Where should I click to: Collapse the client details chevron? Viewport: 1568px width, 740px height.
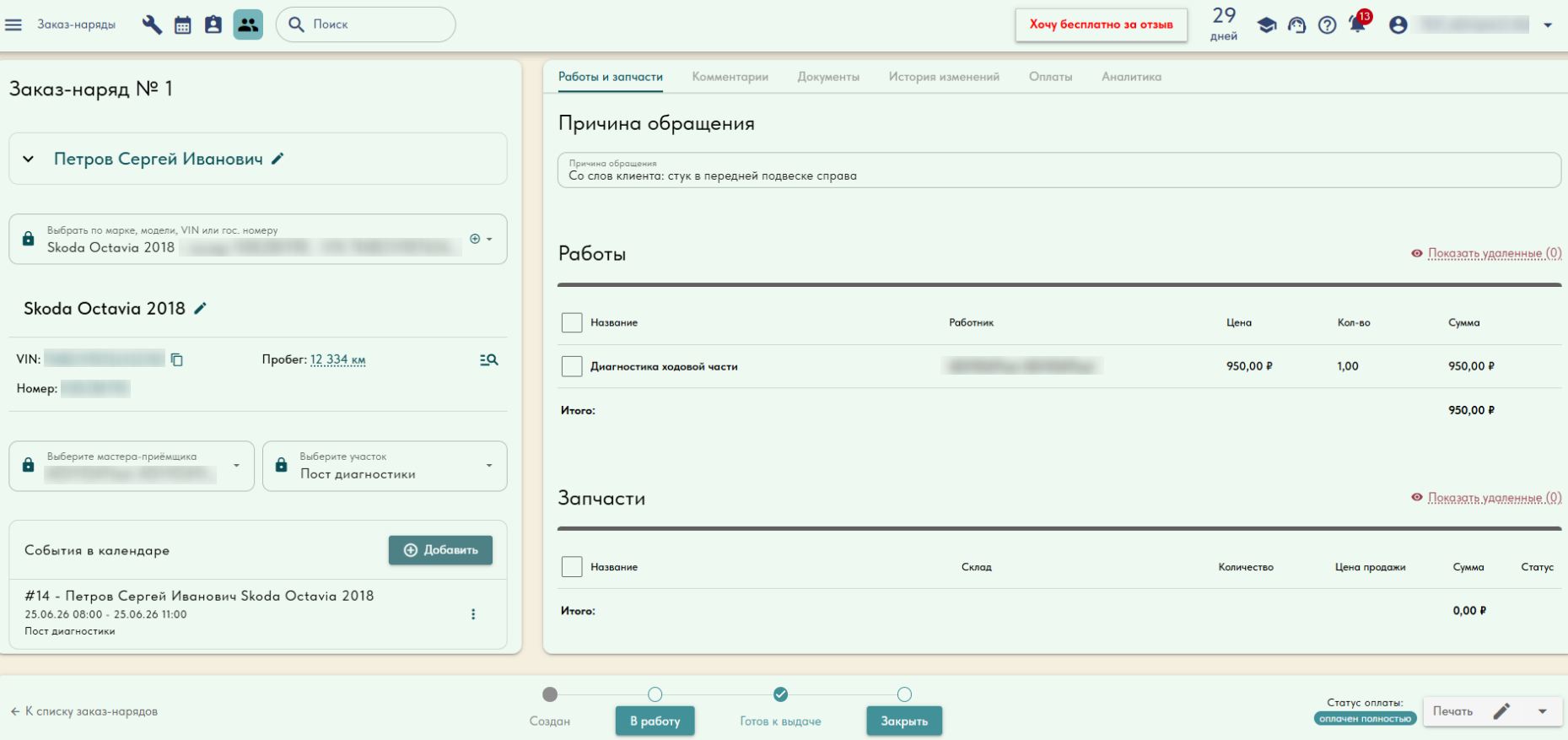pyautogui.click(x=29, y=159)
